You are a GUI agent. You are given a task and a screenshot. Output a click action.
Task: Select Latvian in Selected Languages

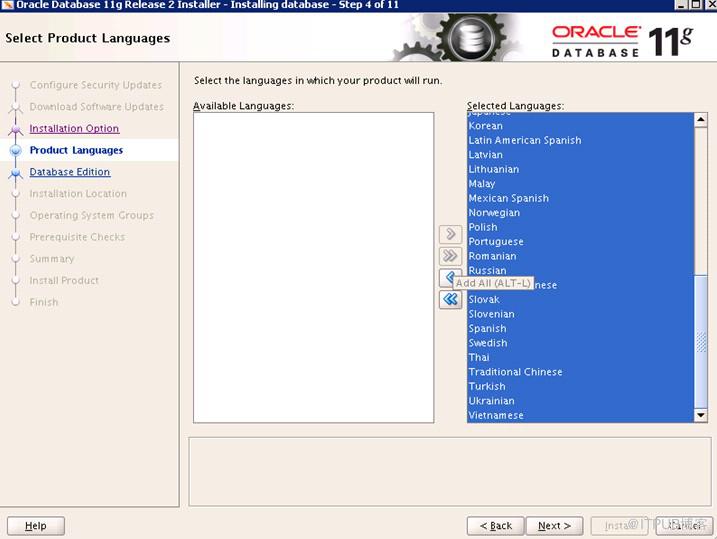(x=581, y=155)
